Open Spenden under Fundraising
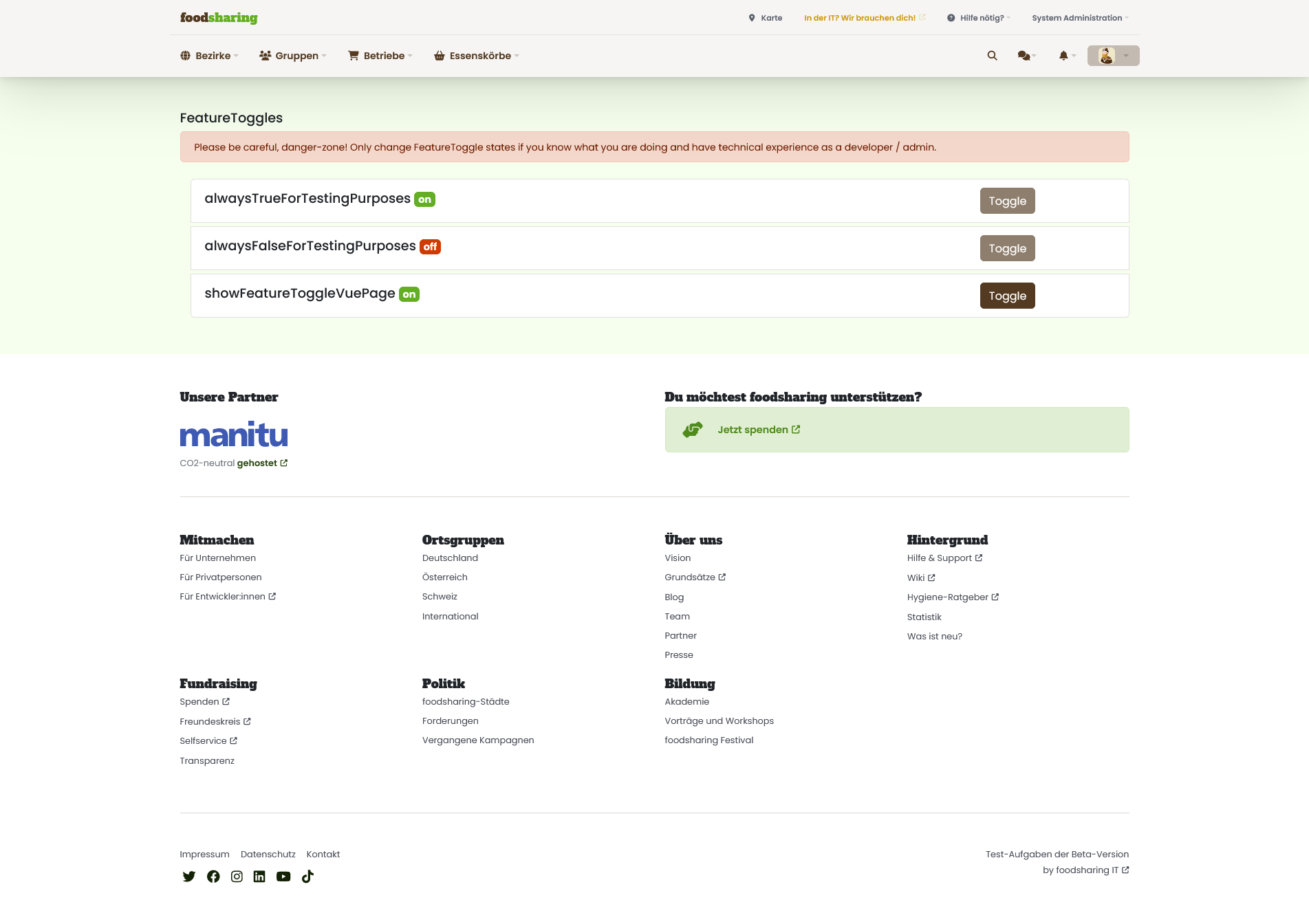 tap(205, 702)
